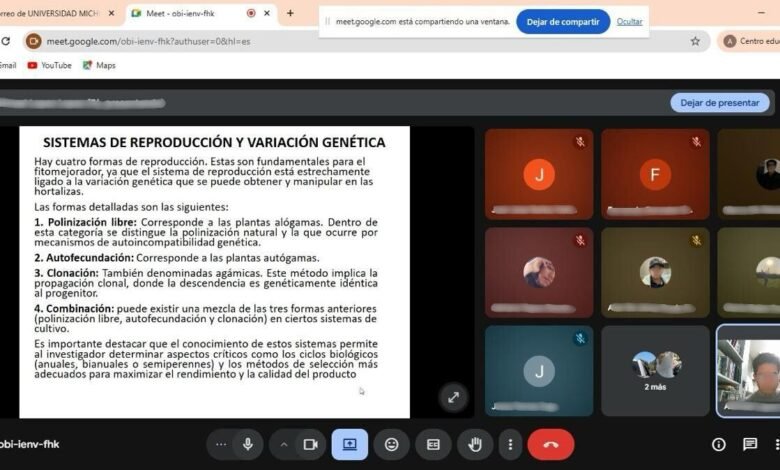Stop presenting with the highlighted screen share button
Viewport: 780px width, 470px height.
350,444
